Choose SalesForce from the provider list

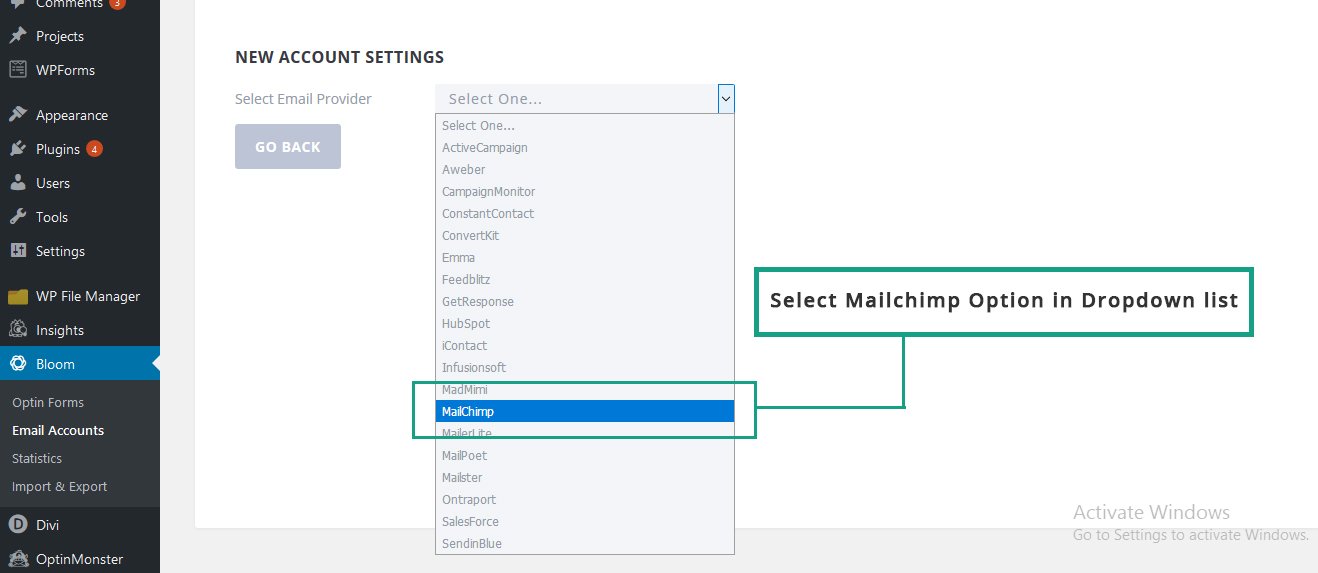[x=585, y=521]
